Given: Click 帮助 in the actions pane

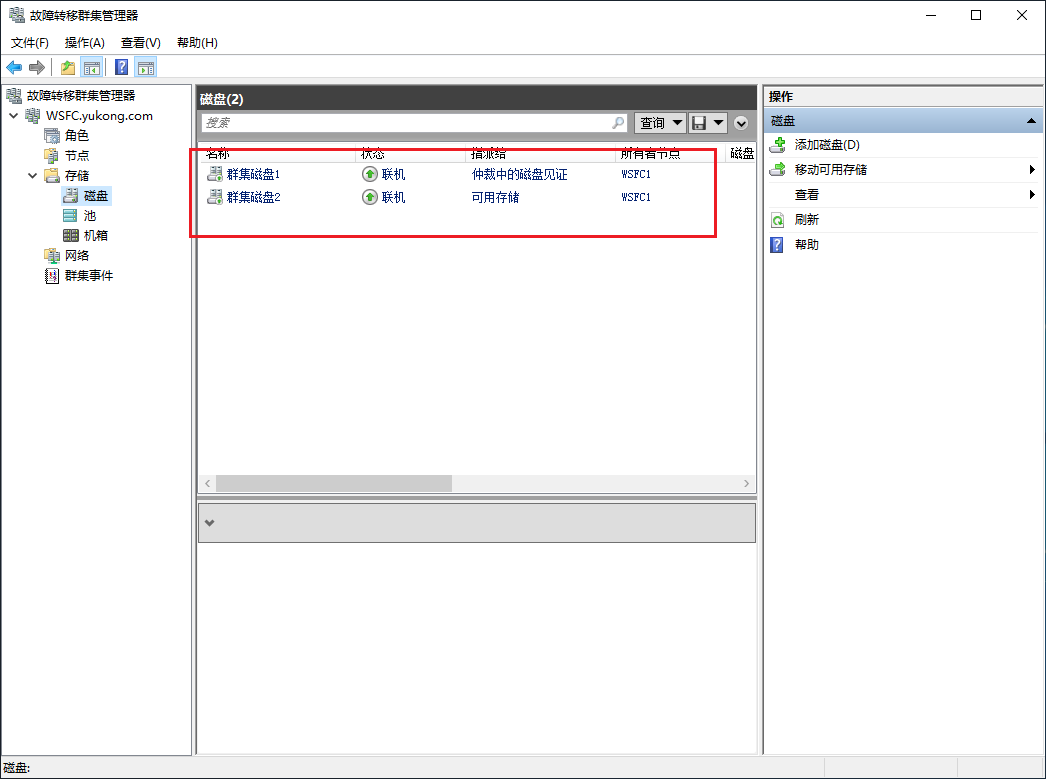Looking at the screenshot, I should tap(806, 245).
